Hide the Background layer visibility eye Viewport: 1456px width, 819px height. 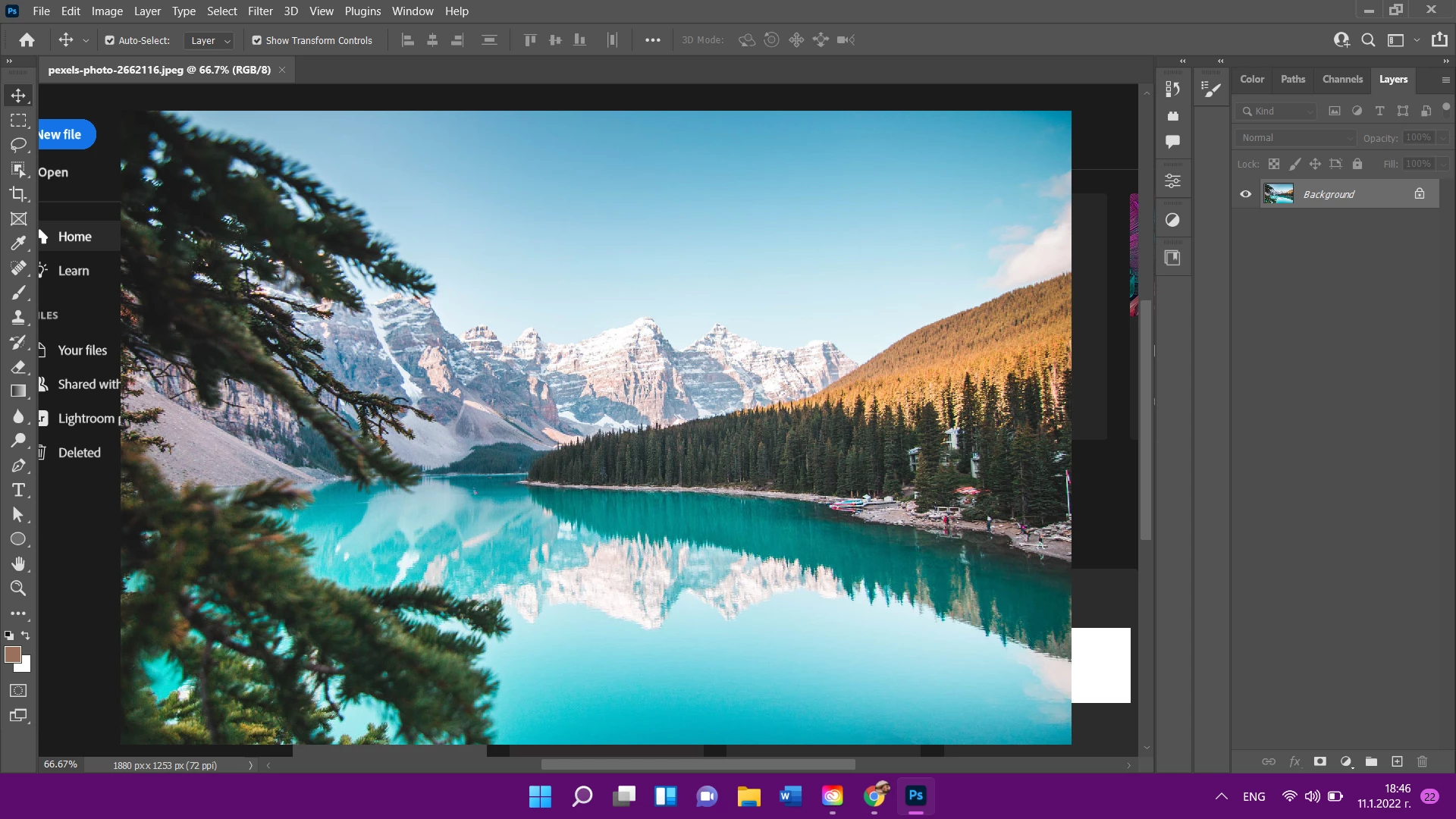pos(1245,194)
